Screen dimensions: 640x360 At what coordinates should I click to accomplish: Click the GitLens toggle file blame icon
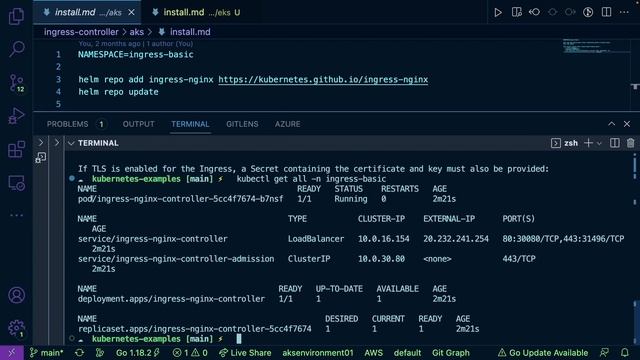588,12
